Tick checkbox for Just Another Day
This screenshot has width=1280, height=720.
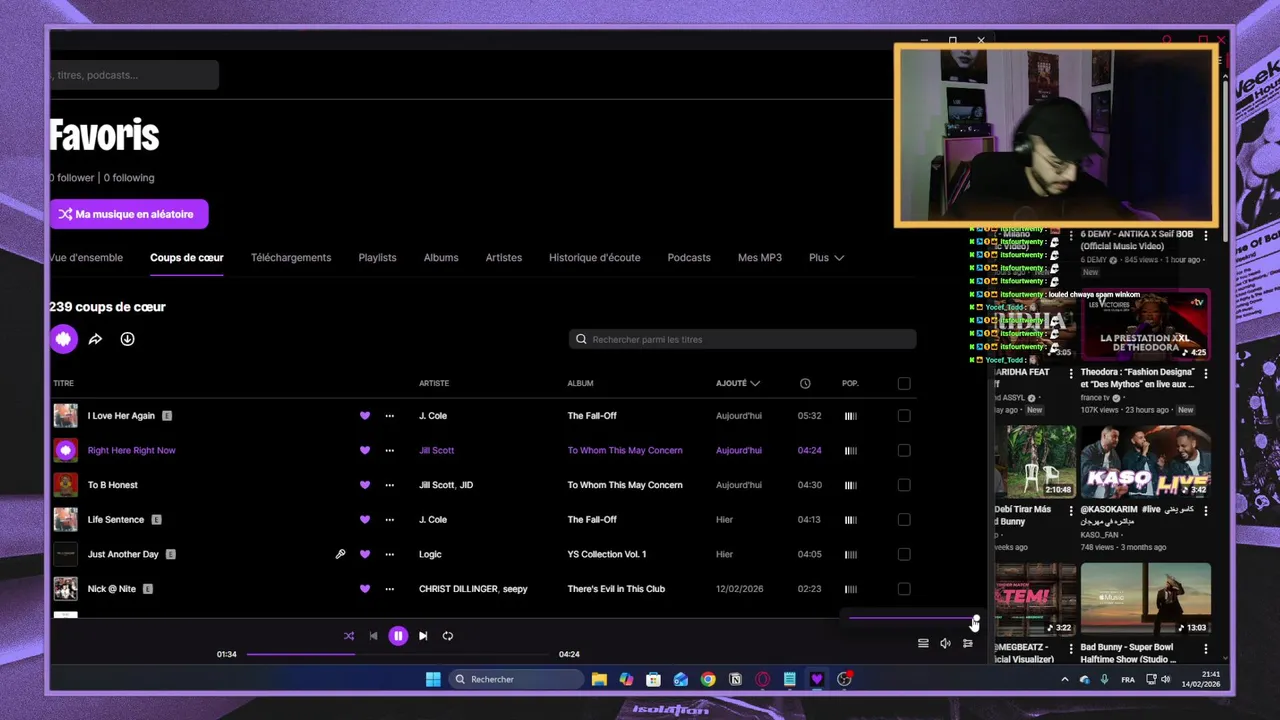click(904, 554)
